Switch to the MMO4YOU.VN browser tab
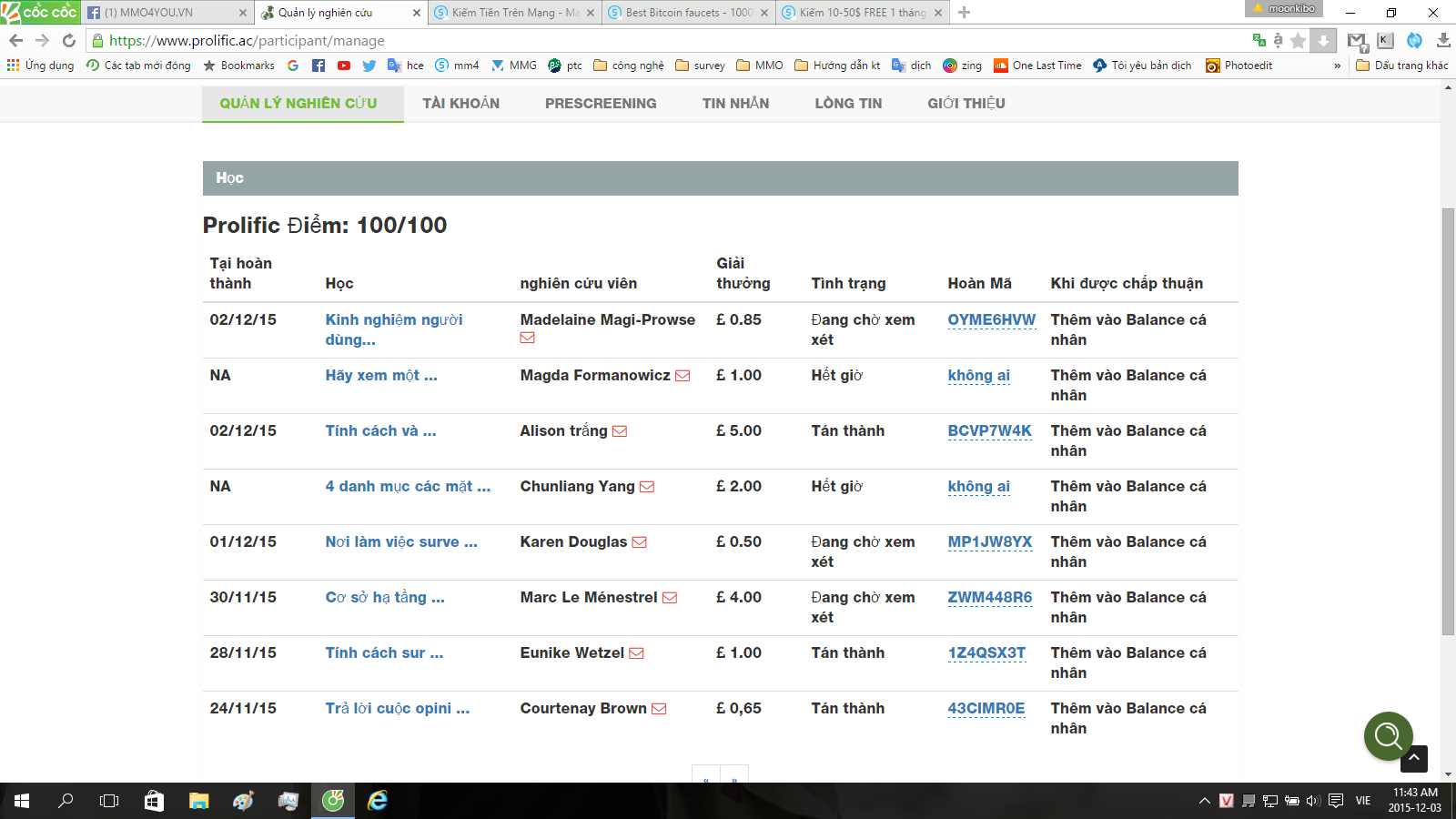The width and height of the screenshot is (1456, 819). tap(167, 13)
